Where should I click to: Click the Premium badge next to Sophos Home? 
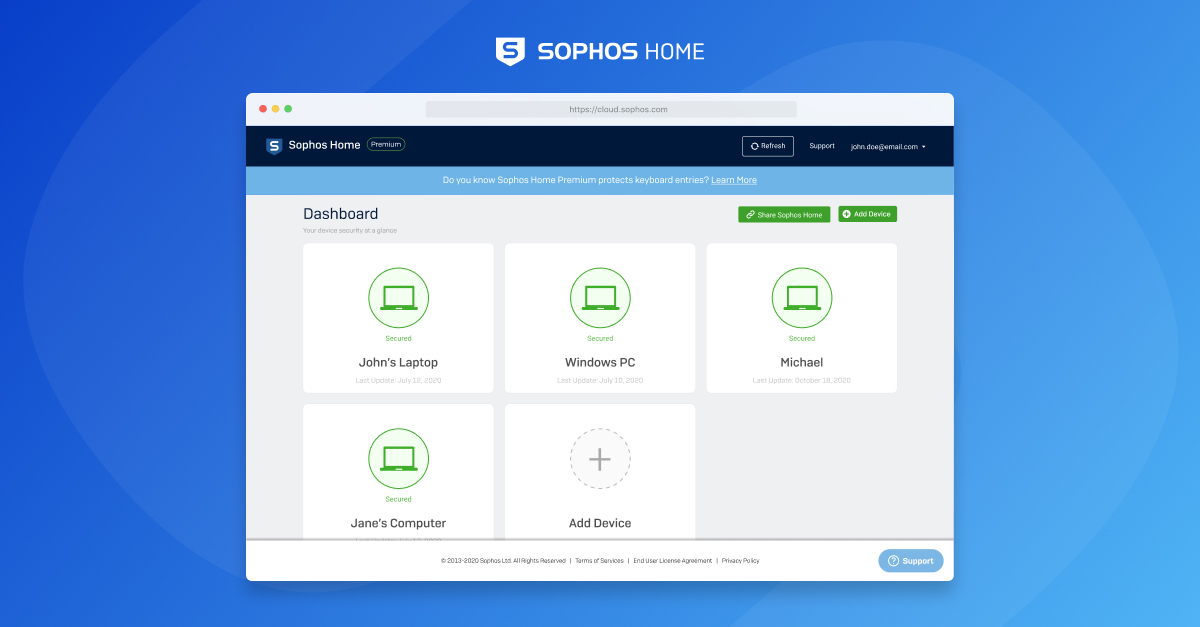(386, 145)
